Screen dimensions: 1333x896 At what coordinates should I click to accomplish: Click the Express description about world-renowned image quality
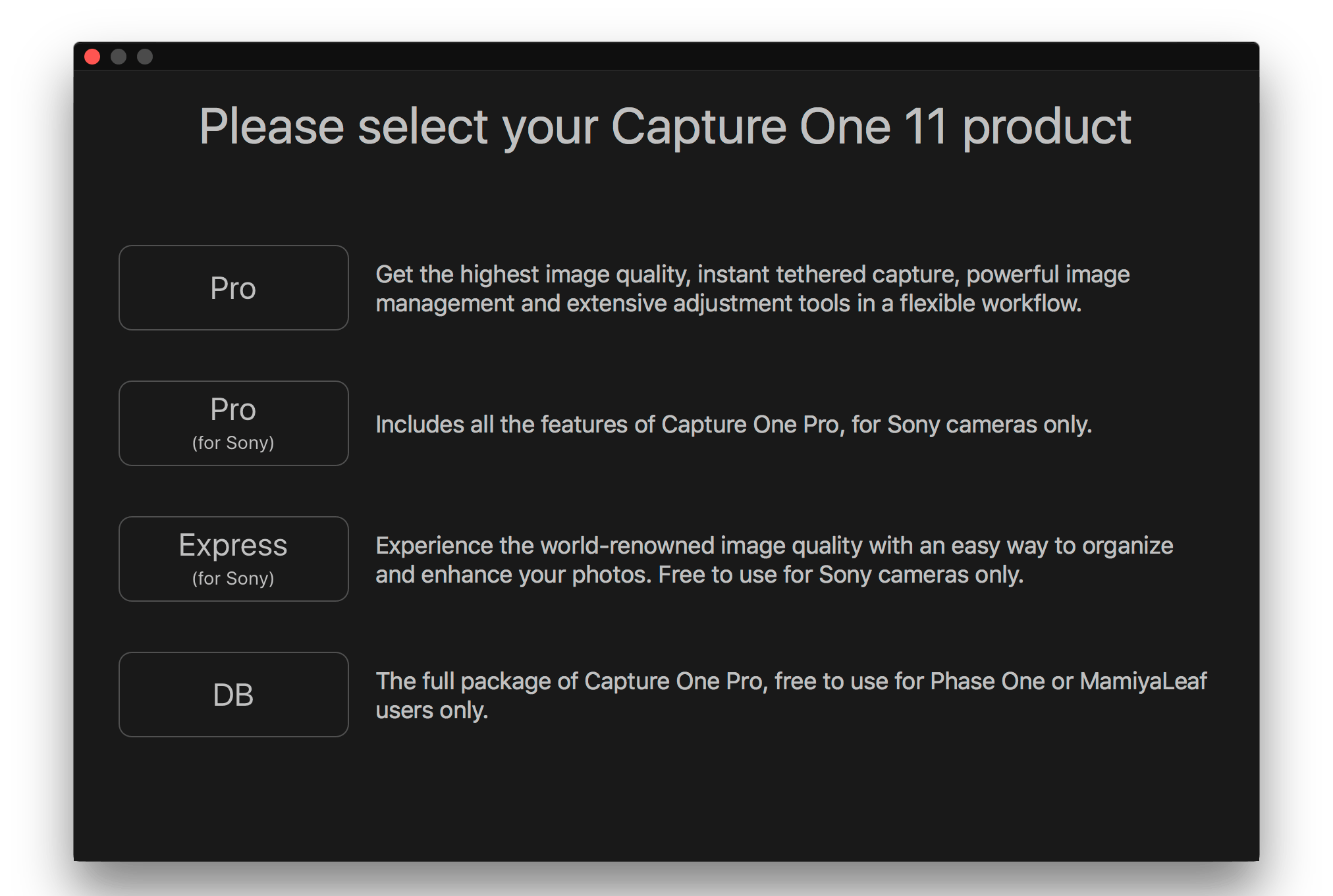pyautogui.click(x=775, y=560)
